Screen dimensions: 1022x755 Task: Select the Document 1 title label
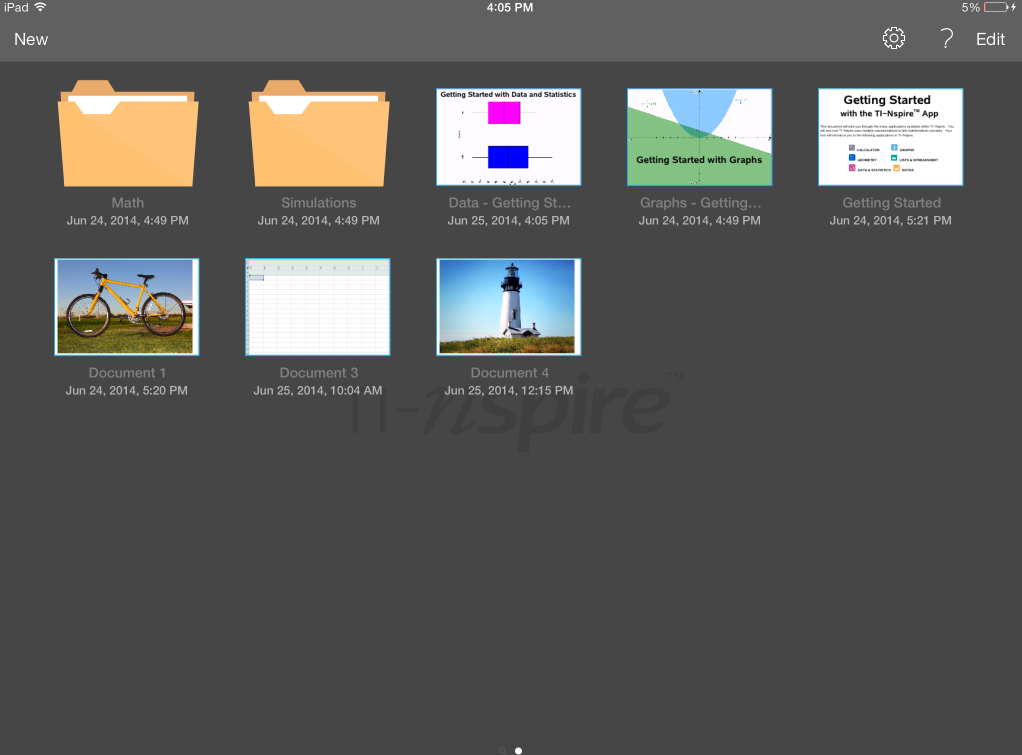127,372
